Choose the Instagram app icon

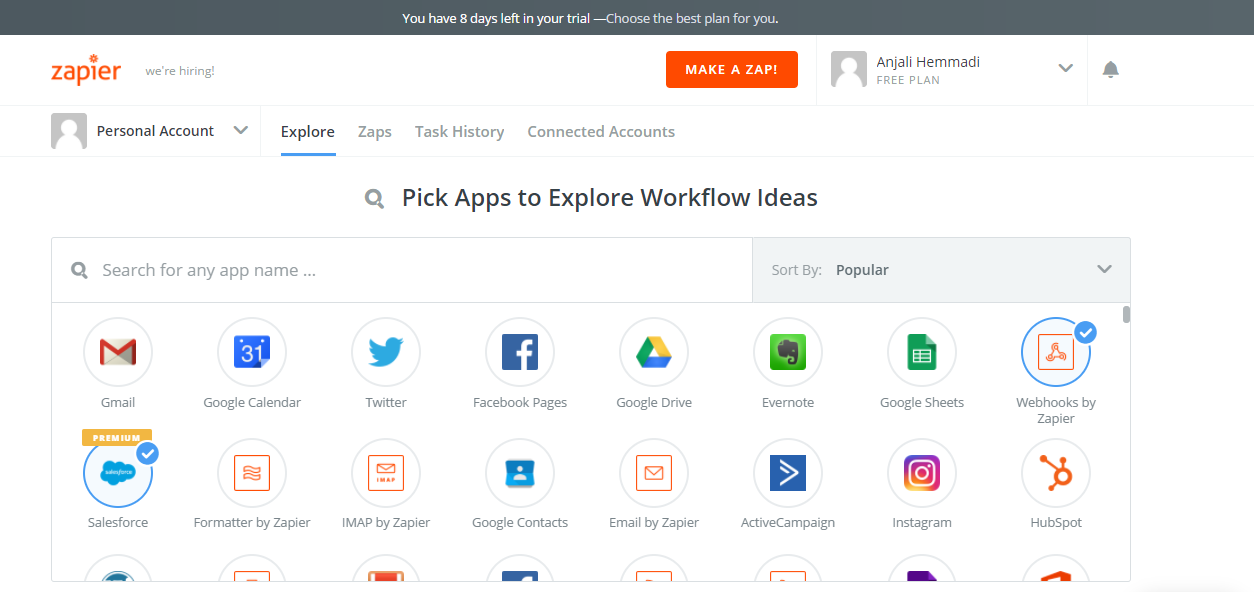coord(922,472)
